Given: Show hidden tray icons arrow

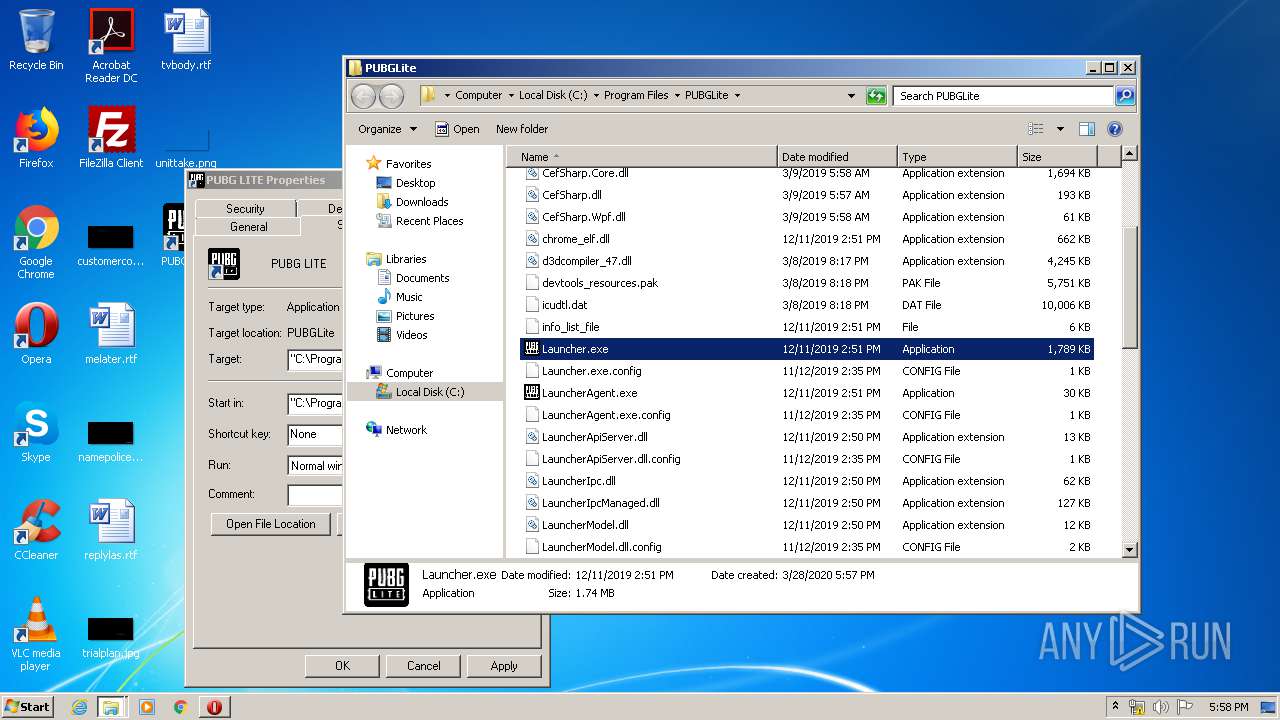Looking at the screenshot, I should (1115, 706).
